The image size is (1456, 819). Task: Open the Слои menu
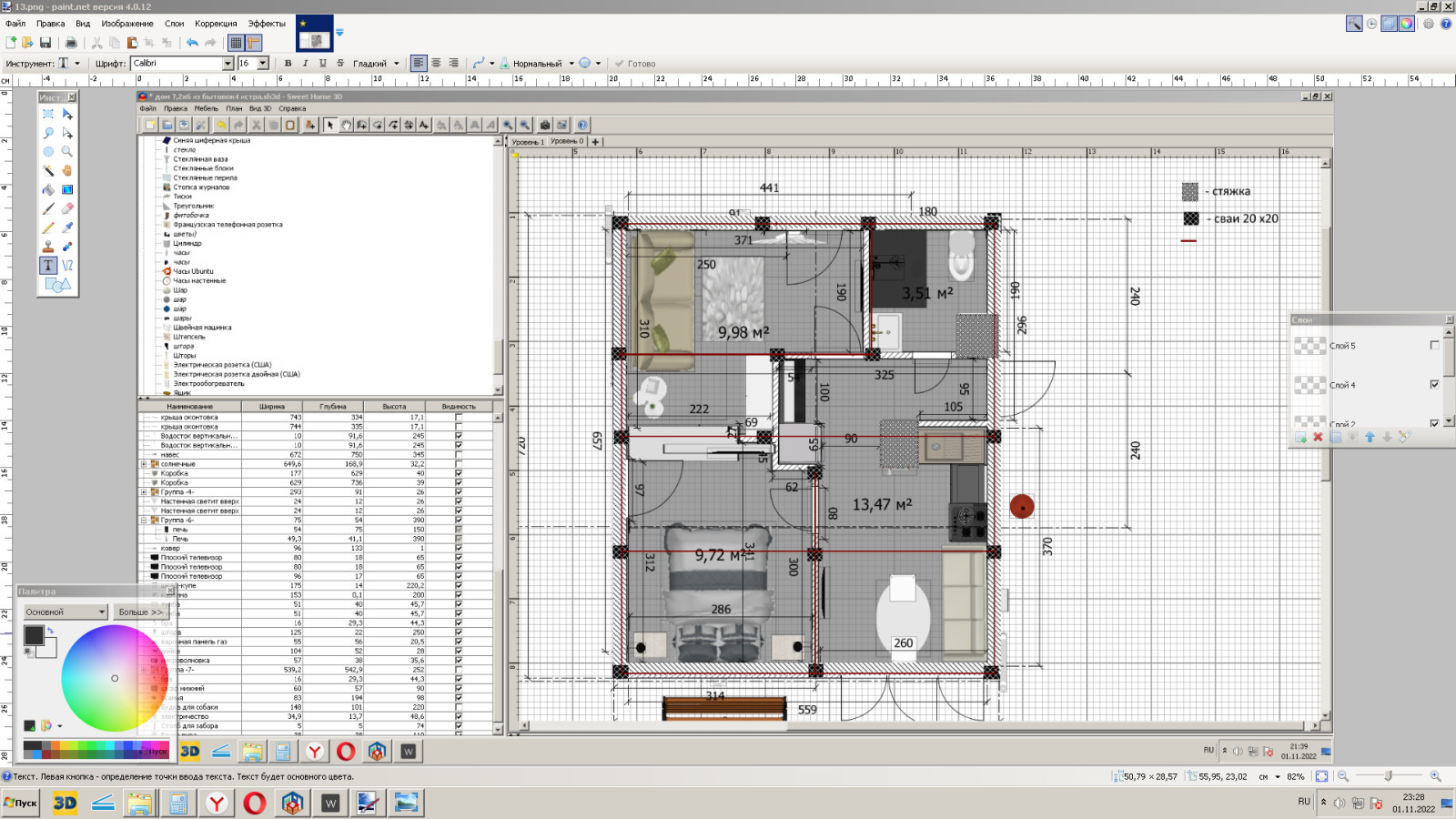tap(174, 24)
